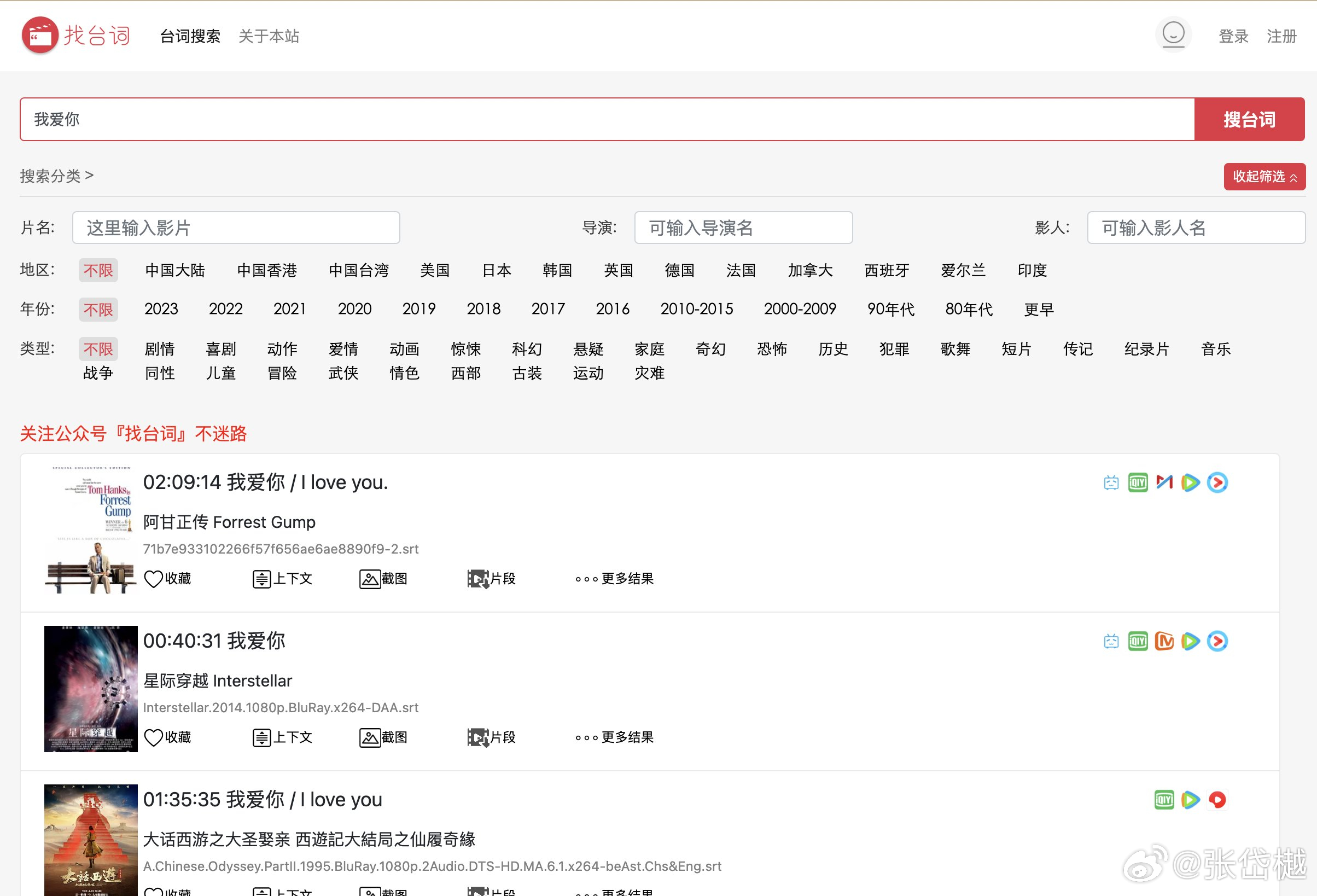
Task: Filter region by 美国
Action: [435, 270]
